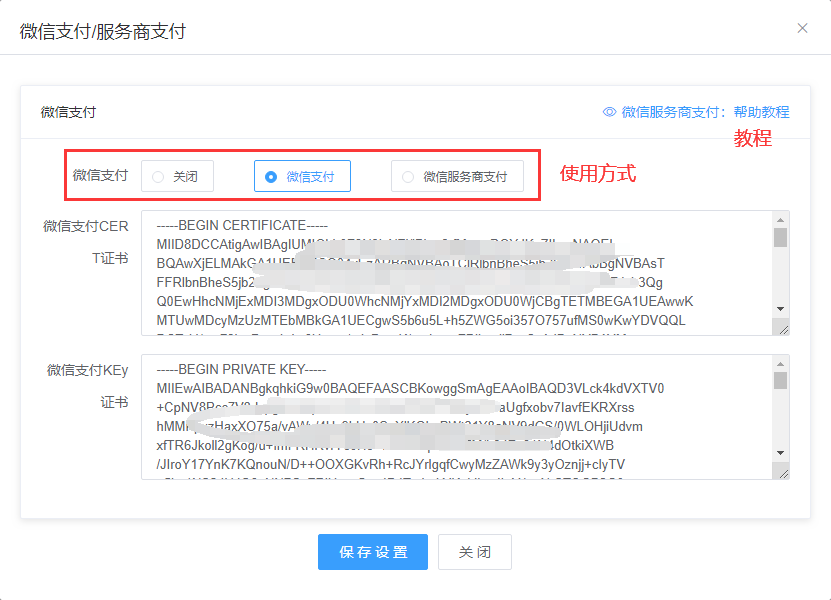The image size is (831, 600).
Task: Grab the CERT textarea resize handle
Action: pyautogui.click(x=781, y=328)
